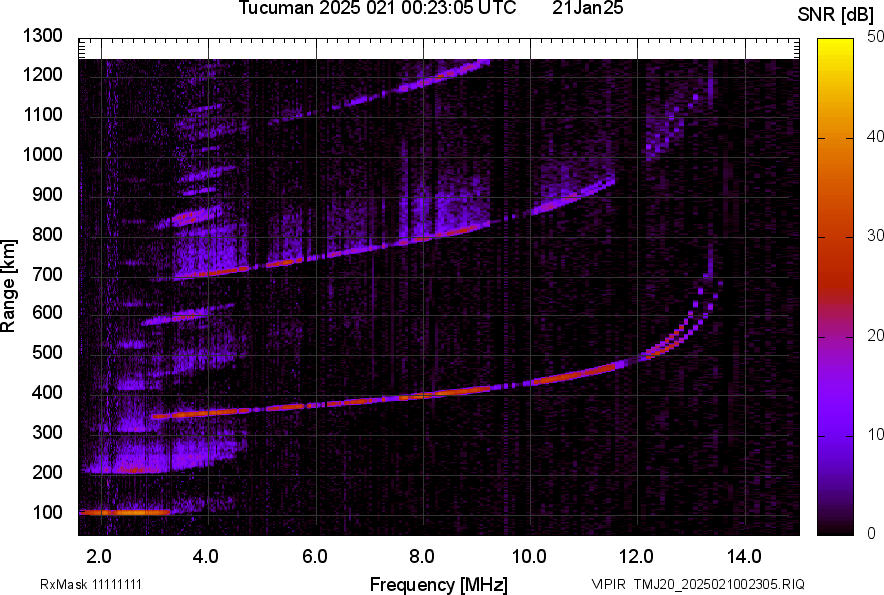Click the 'TMJ20_2025021002305.RIQ' file name
This screenshot has width=884, height=595.
tap(719, 584)
